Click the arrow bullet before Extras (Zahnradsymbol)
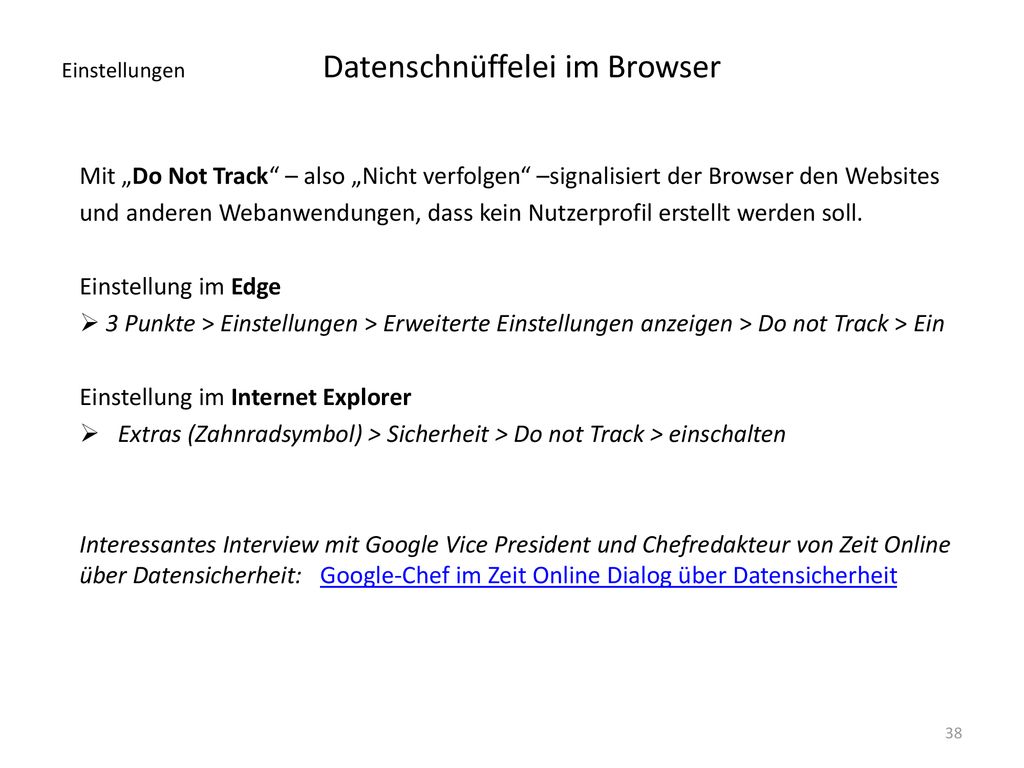Screen dimensions: 1024x768 pyautogui.click(x=89, y=433)
